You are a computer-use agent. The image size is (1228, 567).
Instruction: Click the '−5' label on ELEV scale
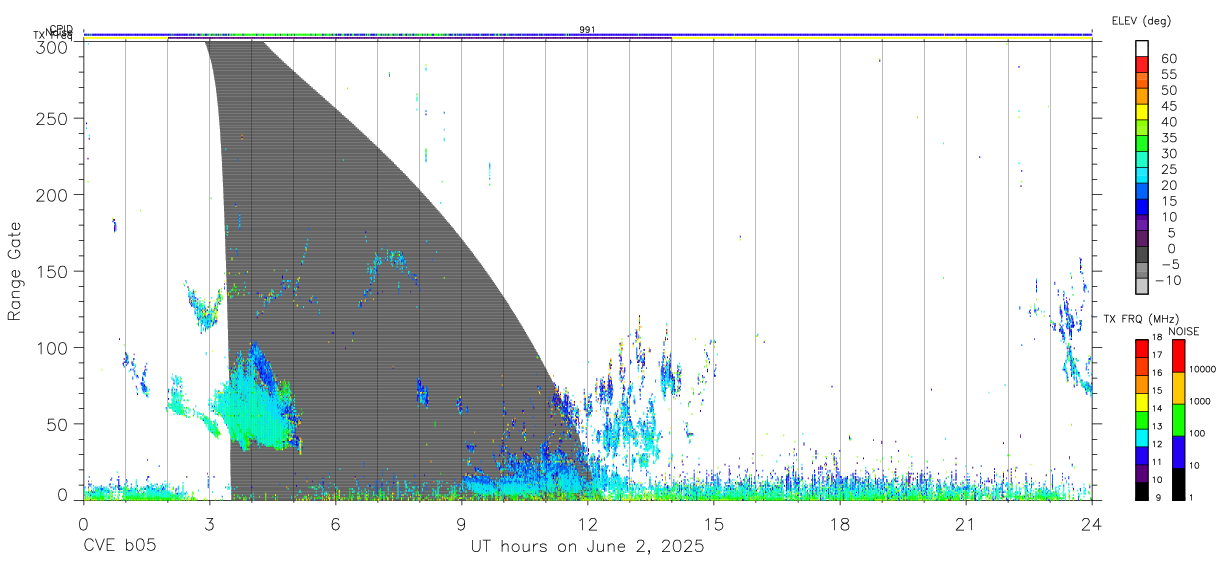tap(1169, 264)
